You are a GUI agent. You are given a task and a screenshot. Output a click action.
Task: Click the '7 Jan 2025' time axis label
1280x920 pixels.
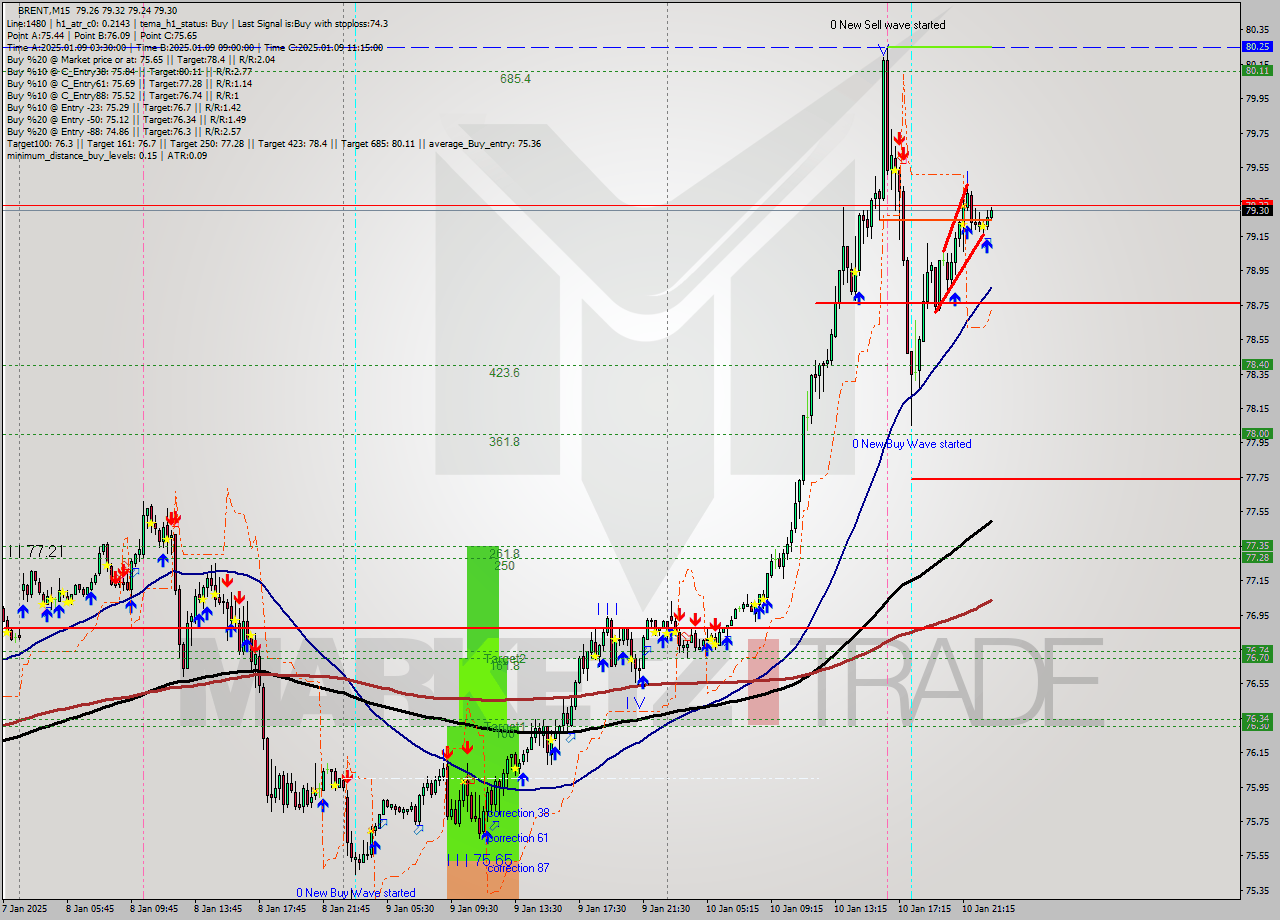25,909
